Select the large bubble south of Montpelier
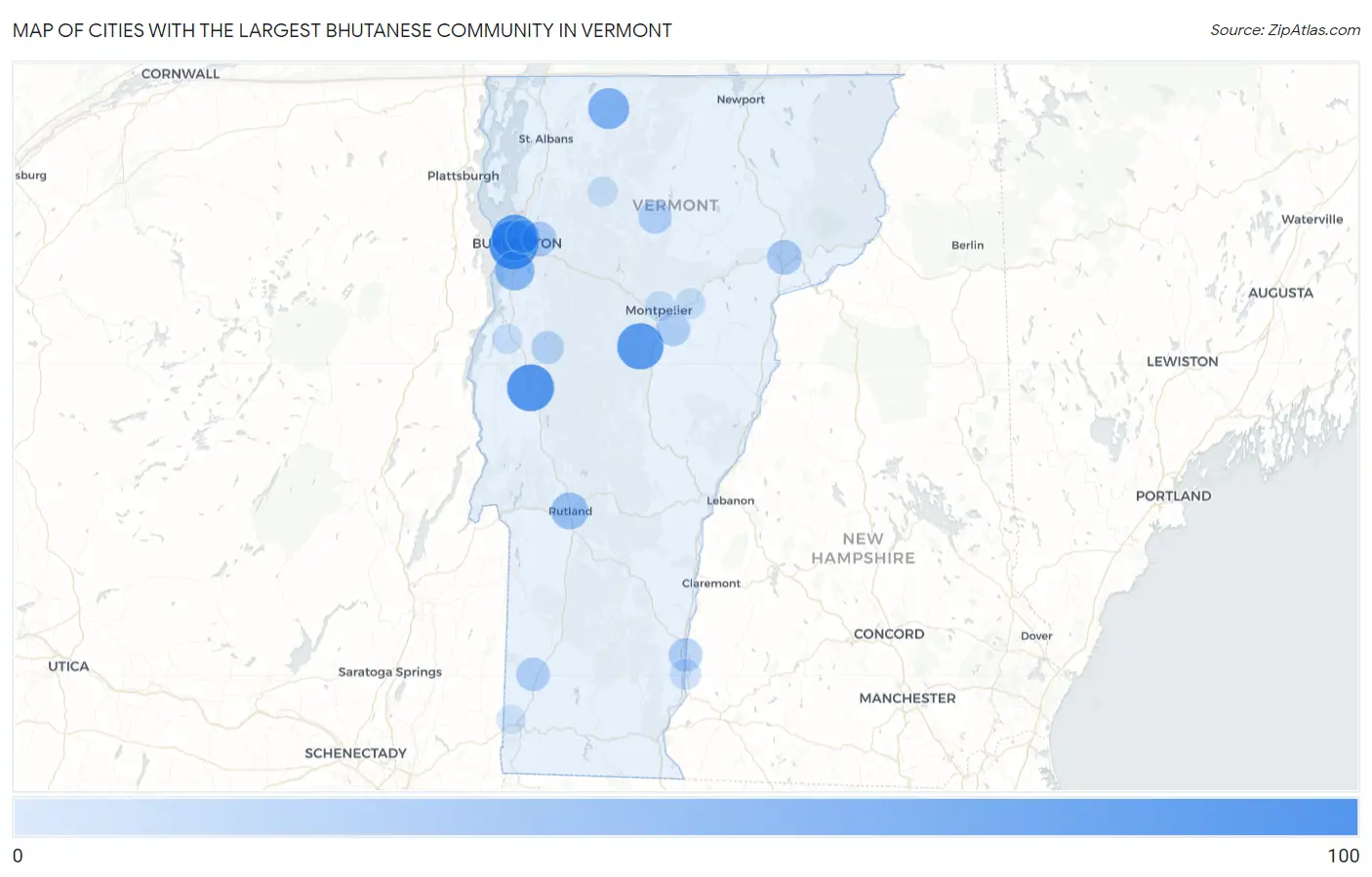1372x877 pixels. pyautogui.click(x=640, y=346)
